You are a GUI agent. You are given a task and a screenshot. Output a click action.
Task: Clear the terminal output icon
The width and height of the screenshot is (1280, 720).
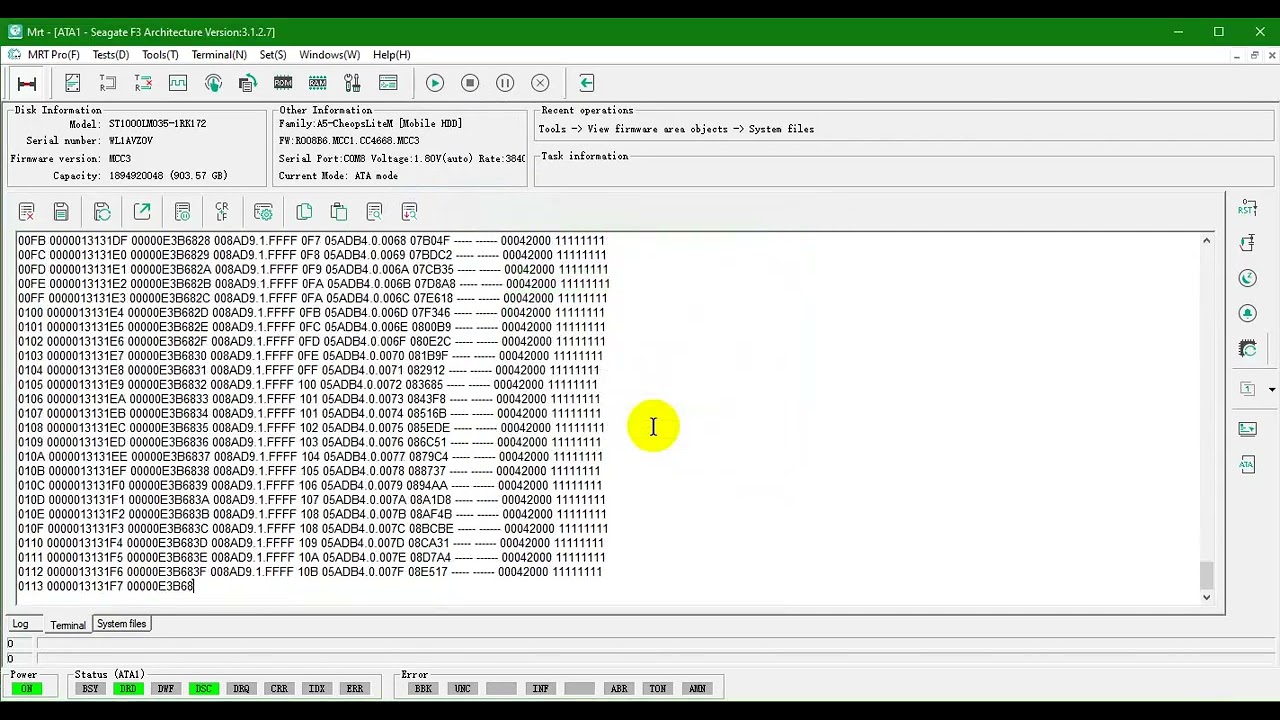point(27,212)
